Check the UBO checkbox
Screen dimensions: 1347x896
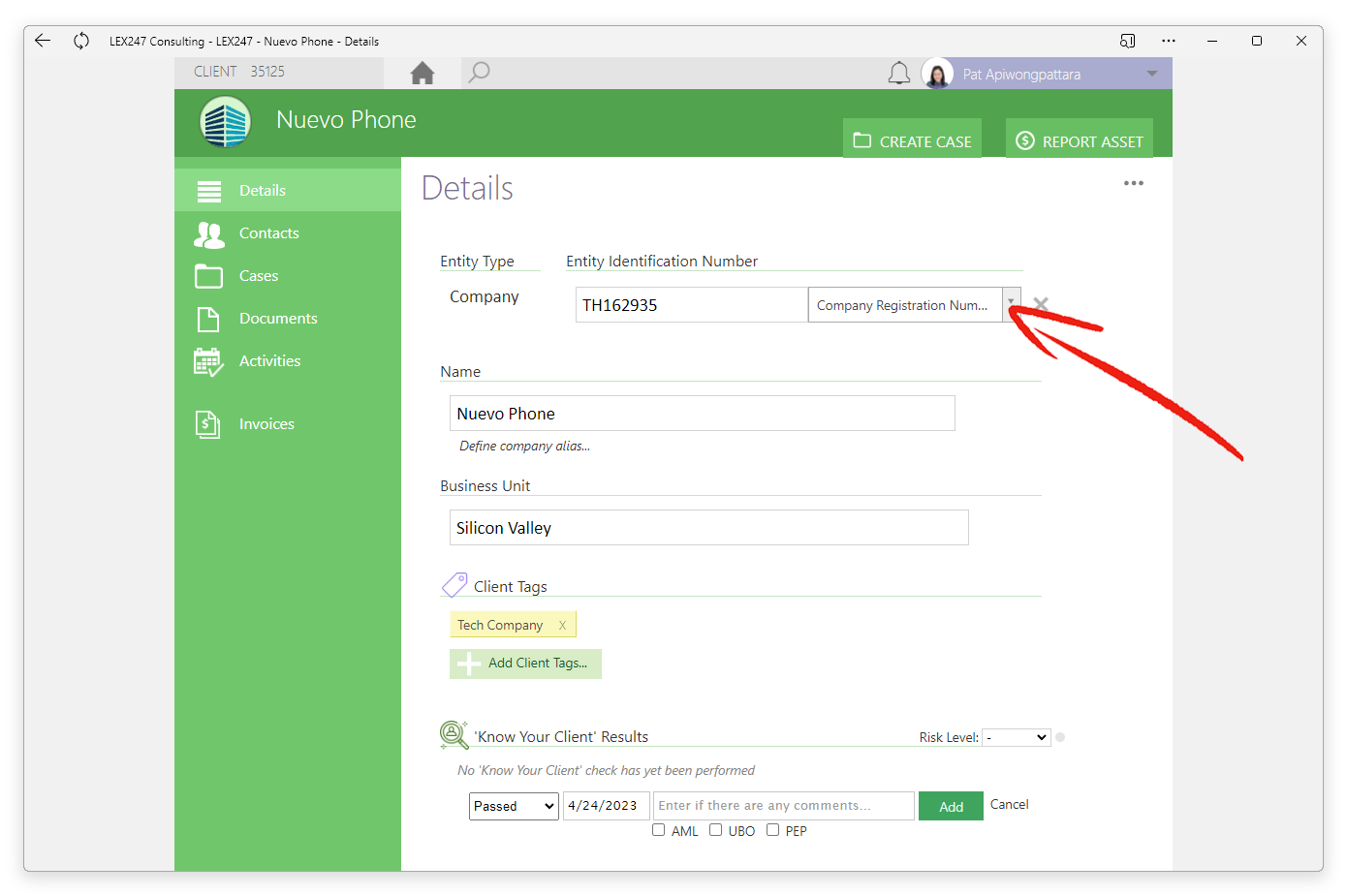pos(715,830)
